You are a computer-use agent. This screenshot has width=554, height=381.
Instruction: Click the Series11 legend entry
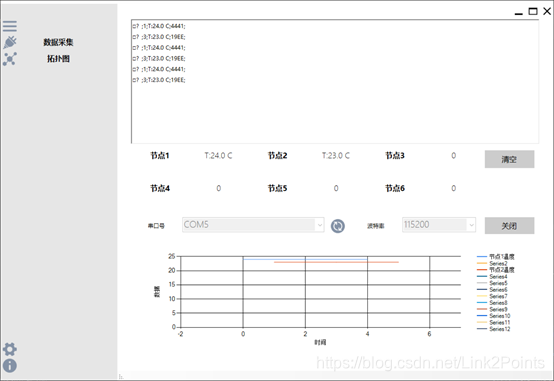494,322
